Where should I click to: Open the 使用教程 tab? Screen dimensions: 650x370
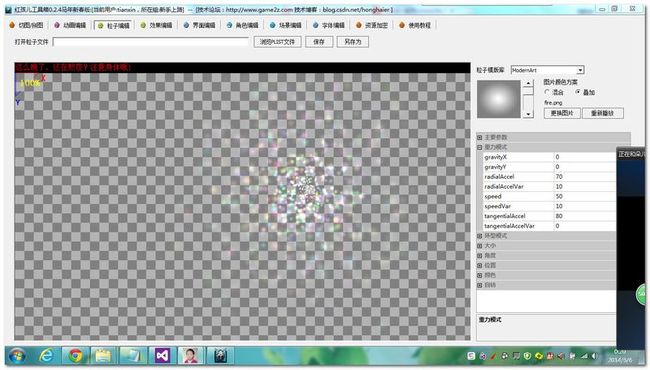click(x=415, y=25)
